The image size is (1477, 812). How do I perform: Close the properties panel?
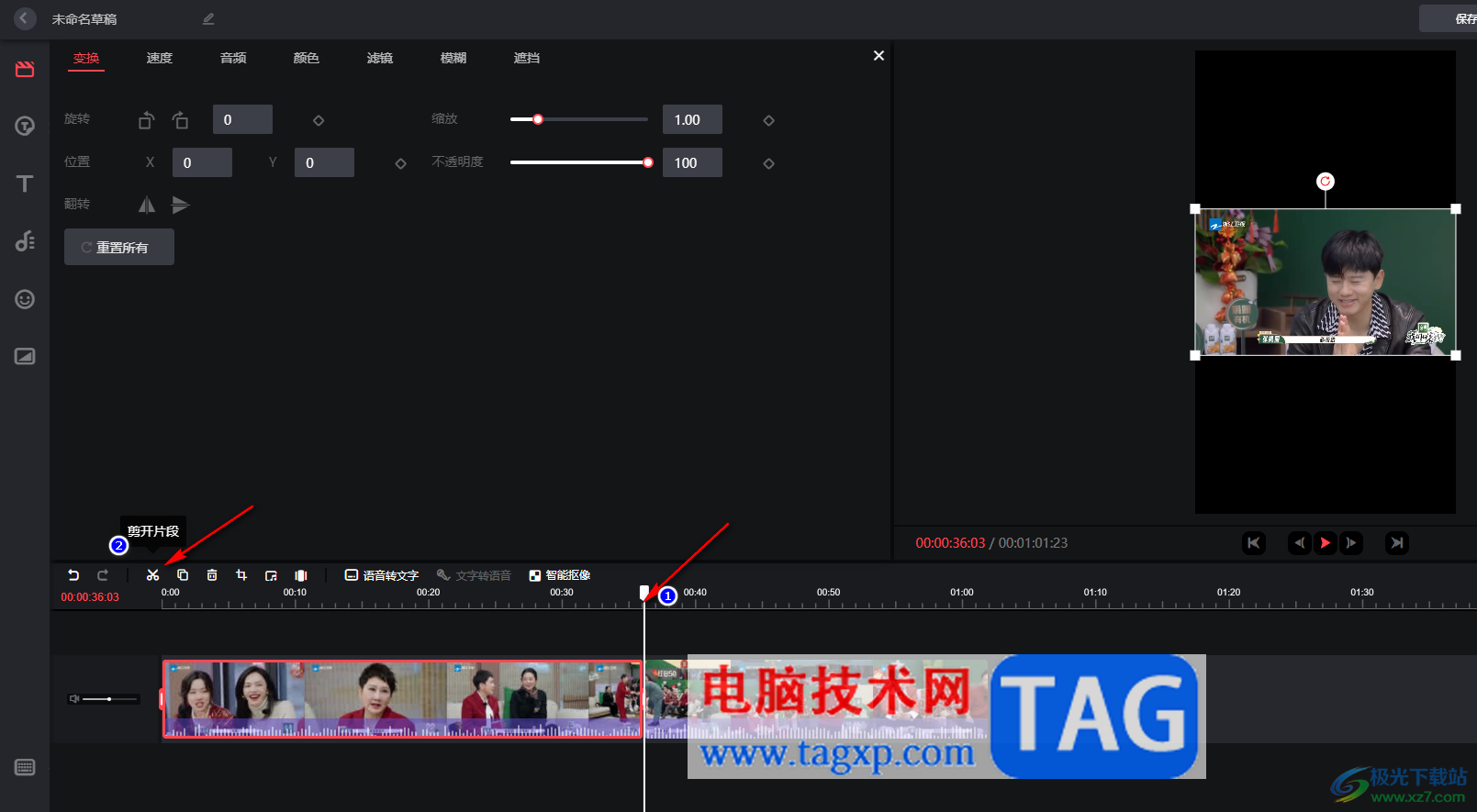pos(878,56)
